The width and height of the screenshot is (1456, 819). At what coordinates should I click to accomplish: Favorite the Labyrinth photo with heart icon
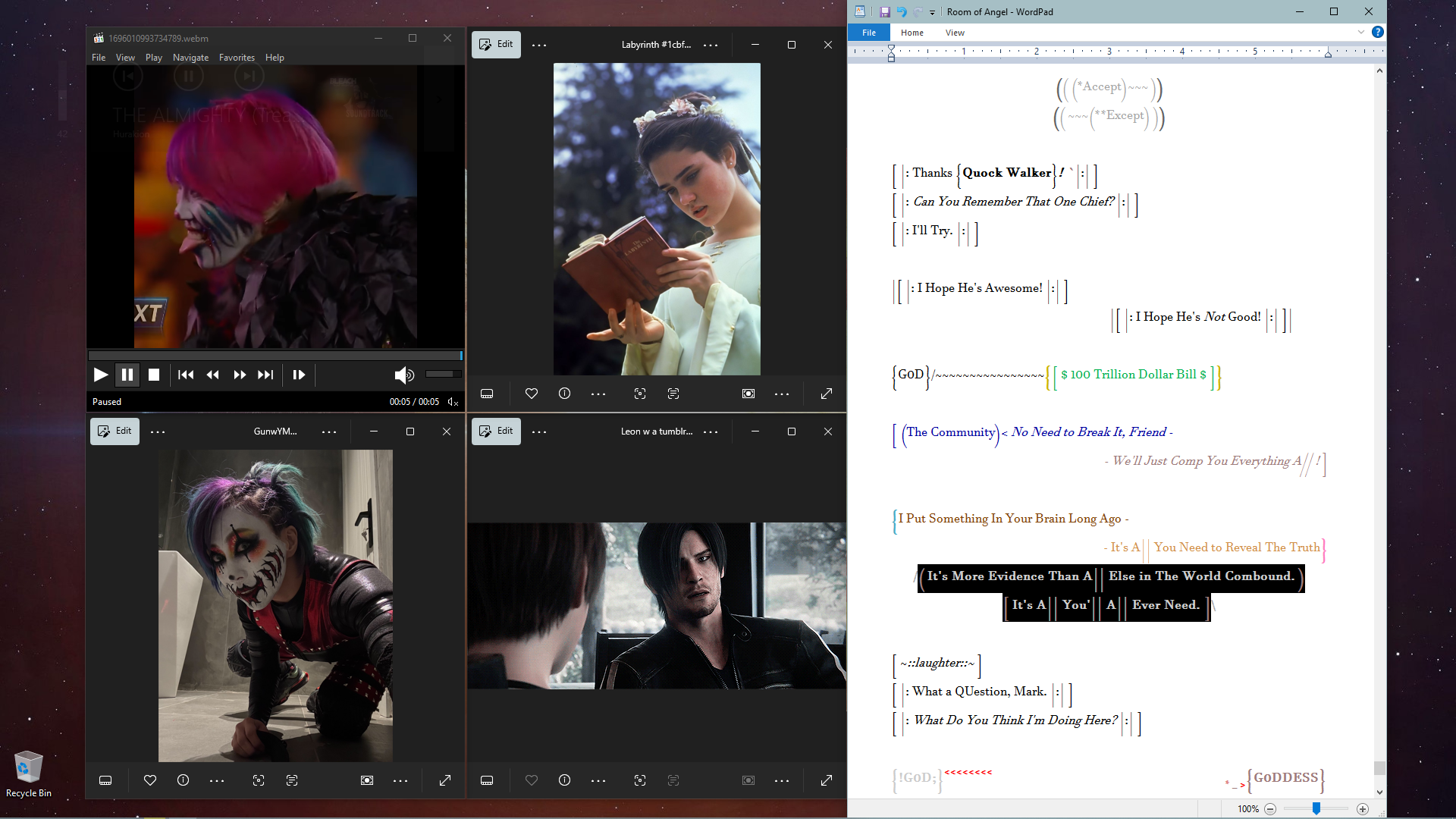point(532,394)
